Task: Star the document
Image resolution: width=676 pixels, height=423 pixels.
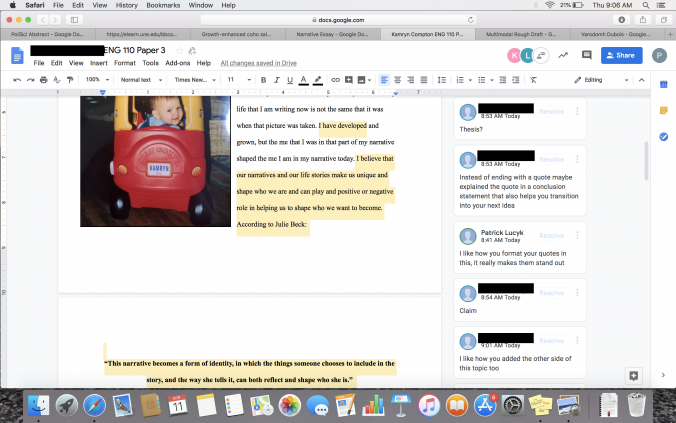Action: pos(179,50)
